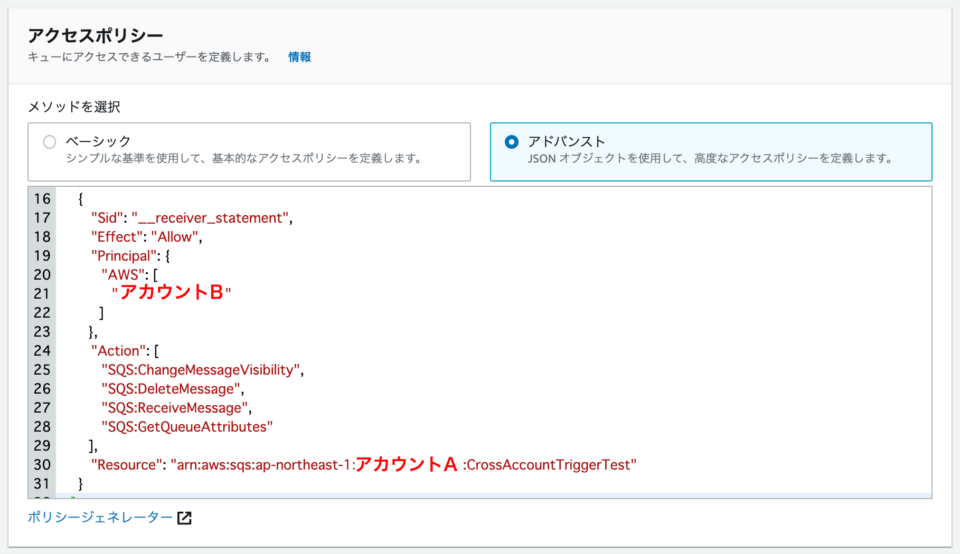Click the external link icon beside ポリシージェネレーター
960x554 pixels.
coord(184,518)
